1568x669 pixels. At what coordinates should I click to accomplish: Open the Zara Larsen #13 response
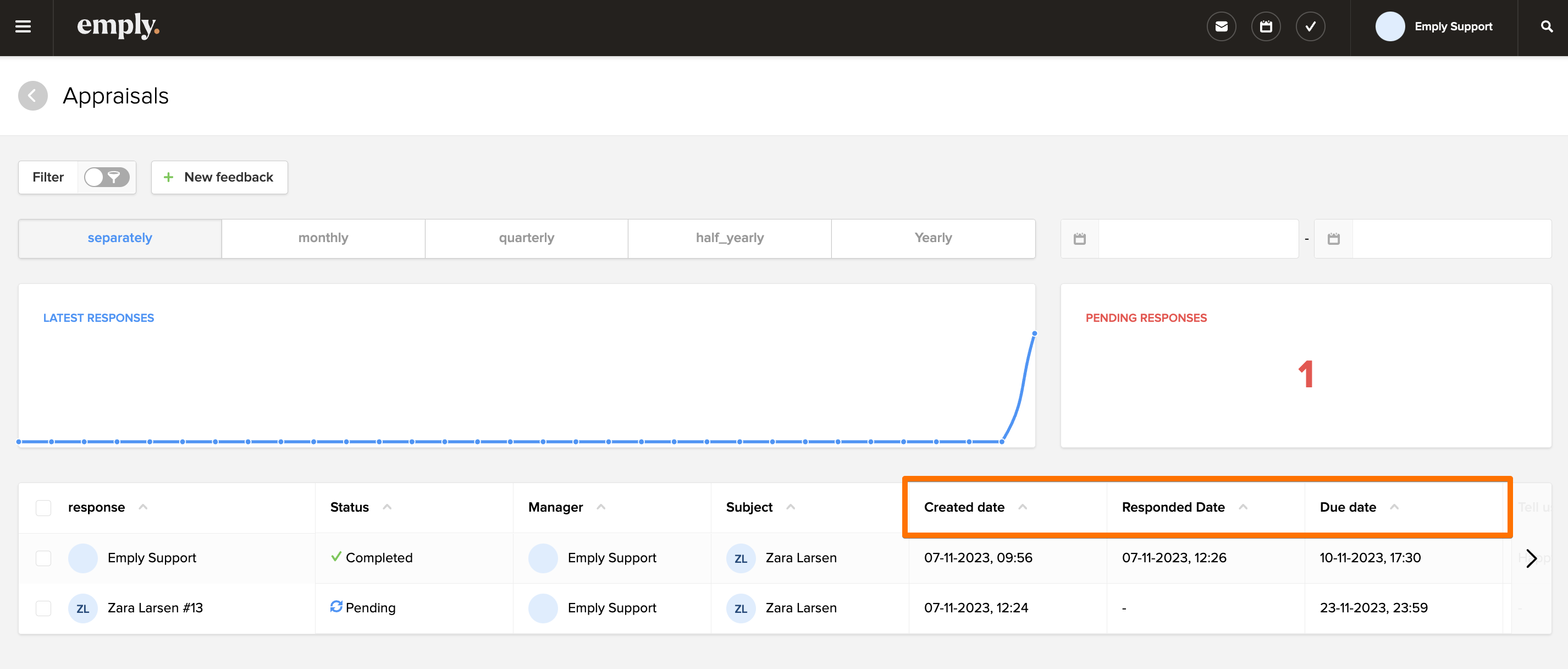tap(154, 608)
